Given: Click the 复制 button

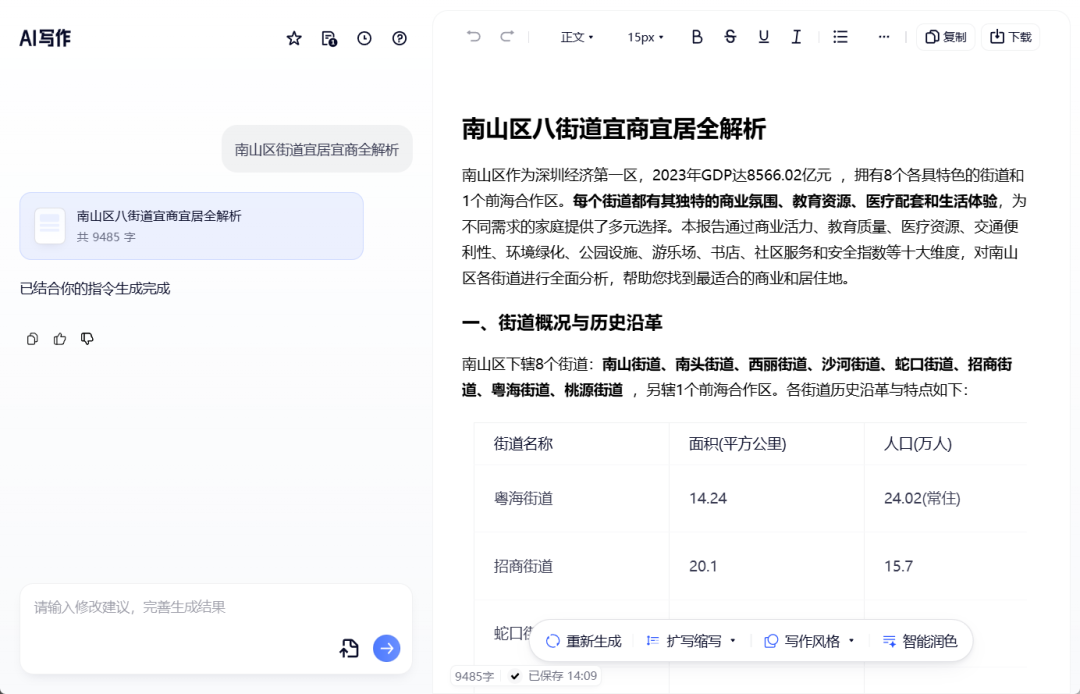Looking at the screenshot, I should [946, 37].
